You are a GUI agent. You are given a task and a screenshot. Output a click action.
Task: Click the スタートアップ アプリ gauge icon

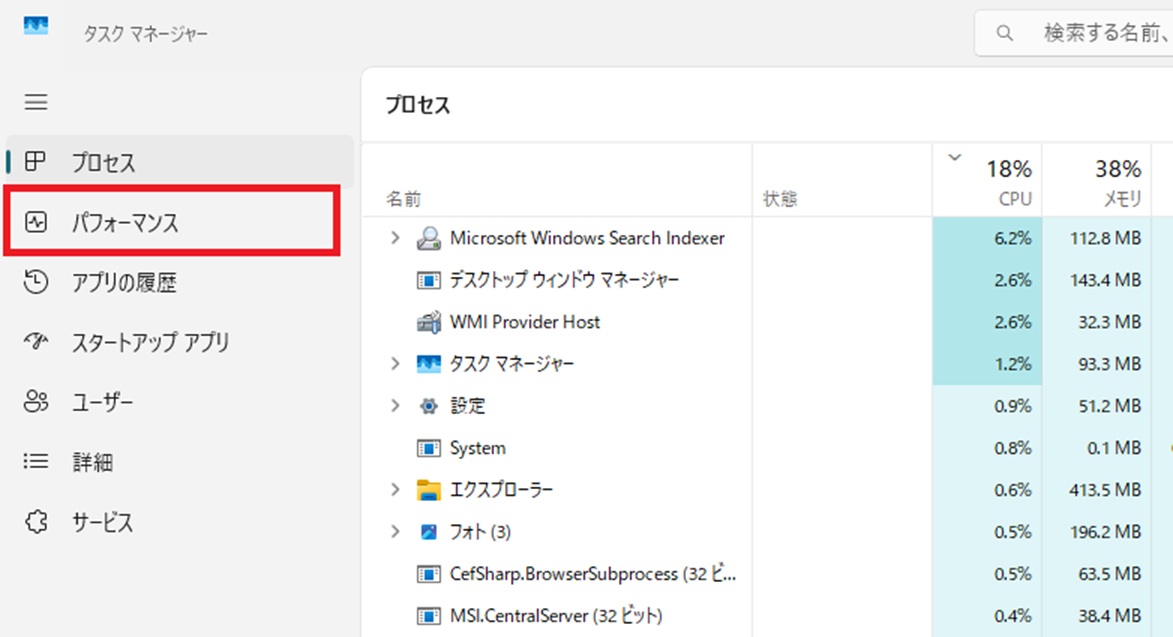[x=35, y=342]
